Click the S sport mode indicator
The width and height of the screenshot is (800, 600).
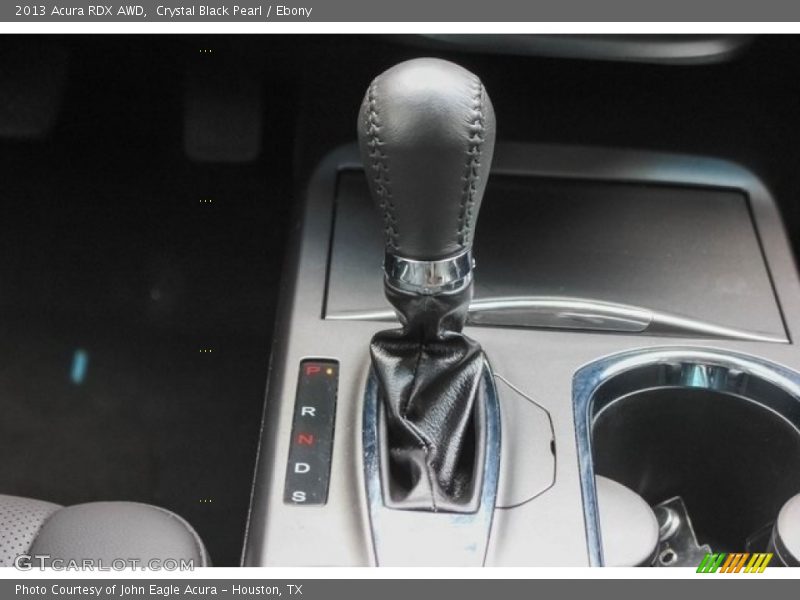pyautogui.click(x=301, y=496)
